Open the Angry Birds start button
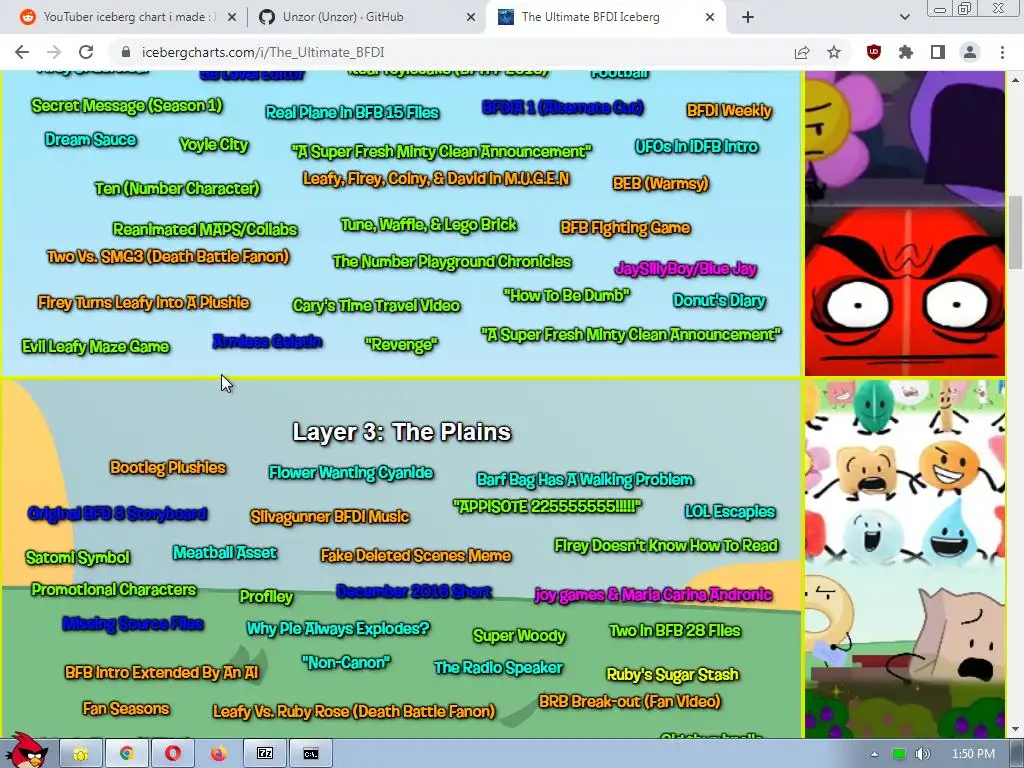This screenshot has height=768, width=1024. (x=29, y=751)
